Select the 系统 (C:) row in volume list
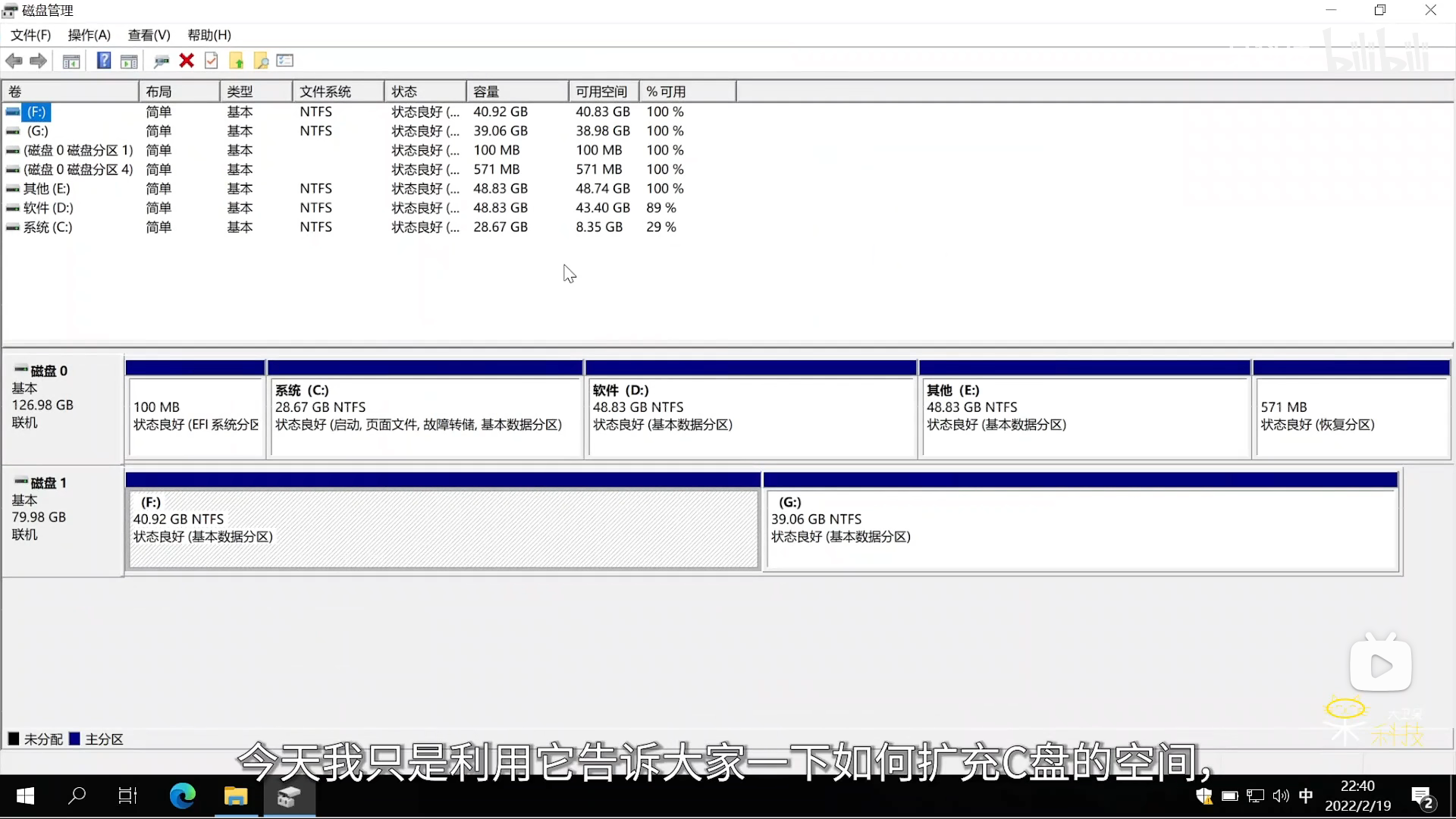 point(47,227)
